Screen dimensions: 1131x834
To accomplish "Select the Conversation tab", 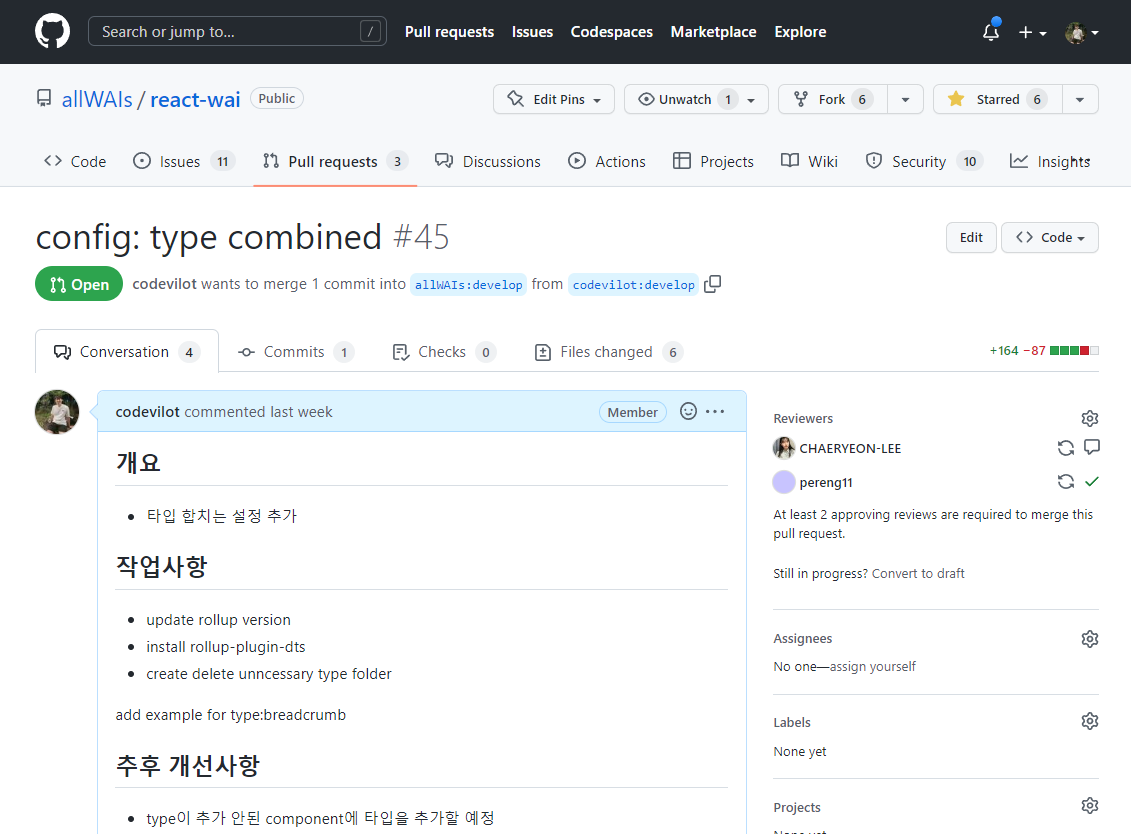I will click(x=127, y=351).
